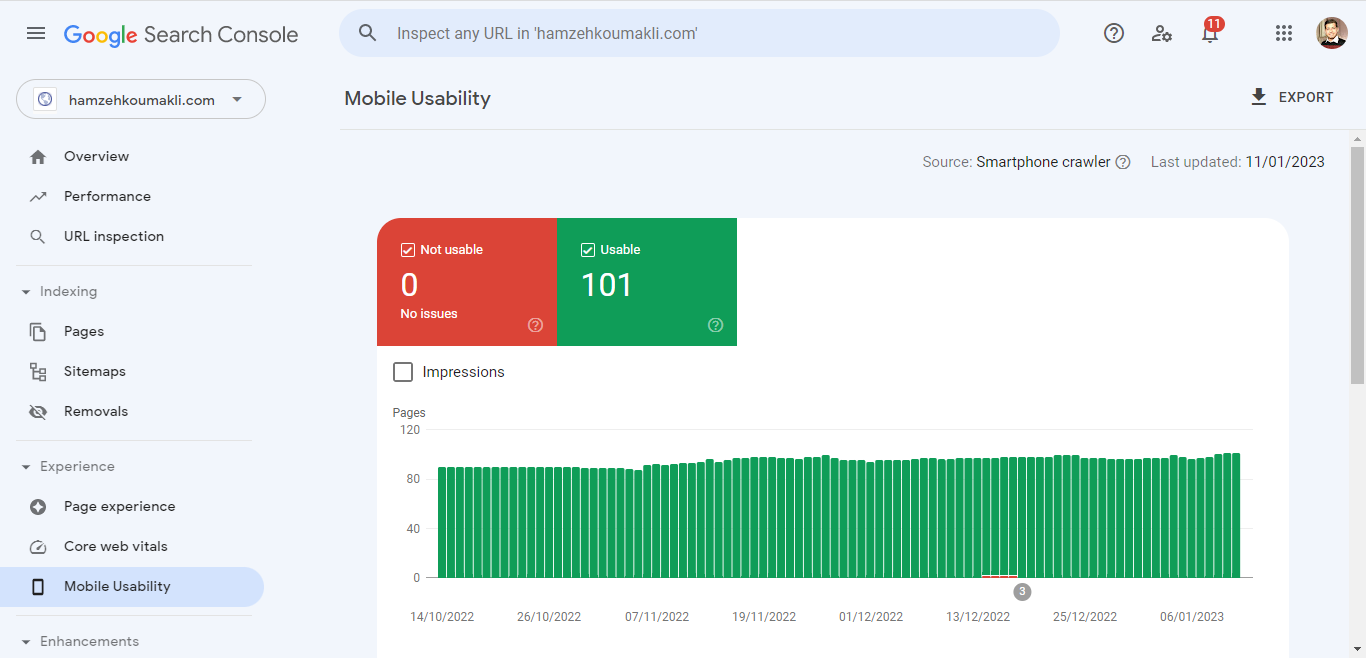The height and width of the screenshot is (658, 1366).
Task: Open the Sitemaps page
Action: coord(94,371)
